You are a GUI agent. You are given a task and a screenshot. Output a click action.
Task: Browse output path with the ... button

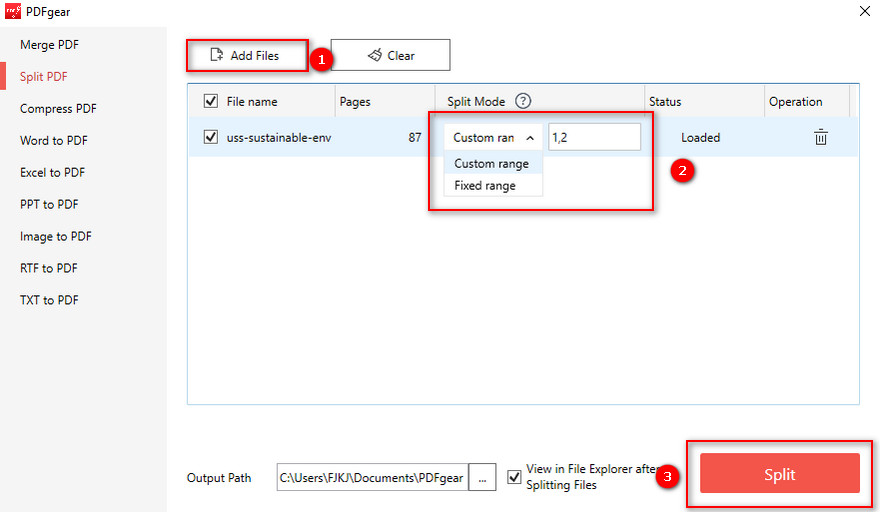click(482, 477)
